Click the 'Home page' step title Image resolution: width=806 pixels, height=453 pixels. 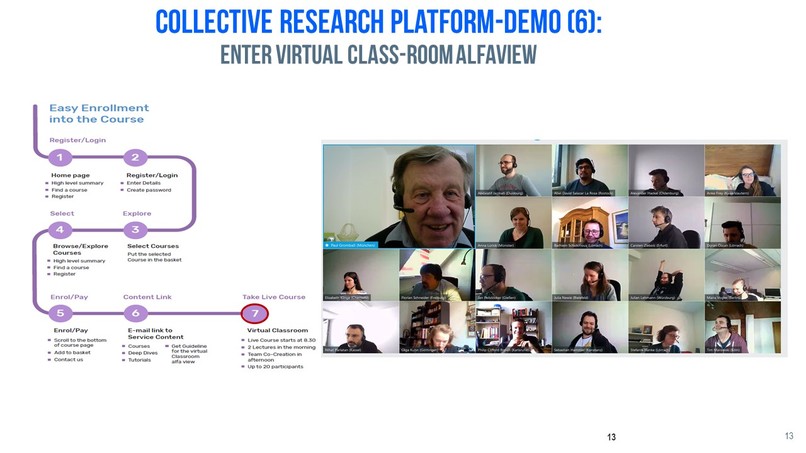coord(70,175)
